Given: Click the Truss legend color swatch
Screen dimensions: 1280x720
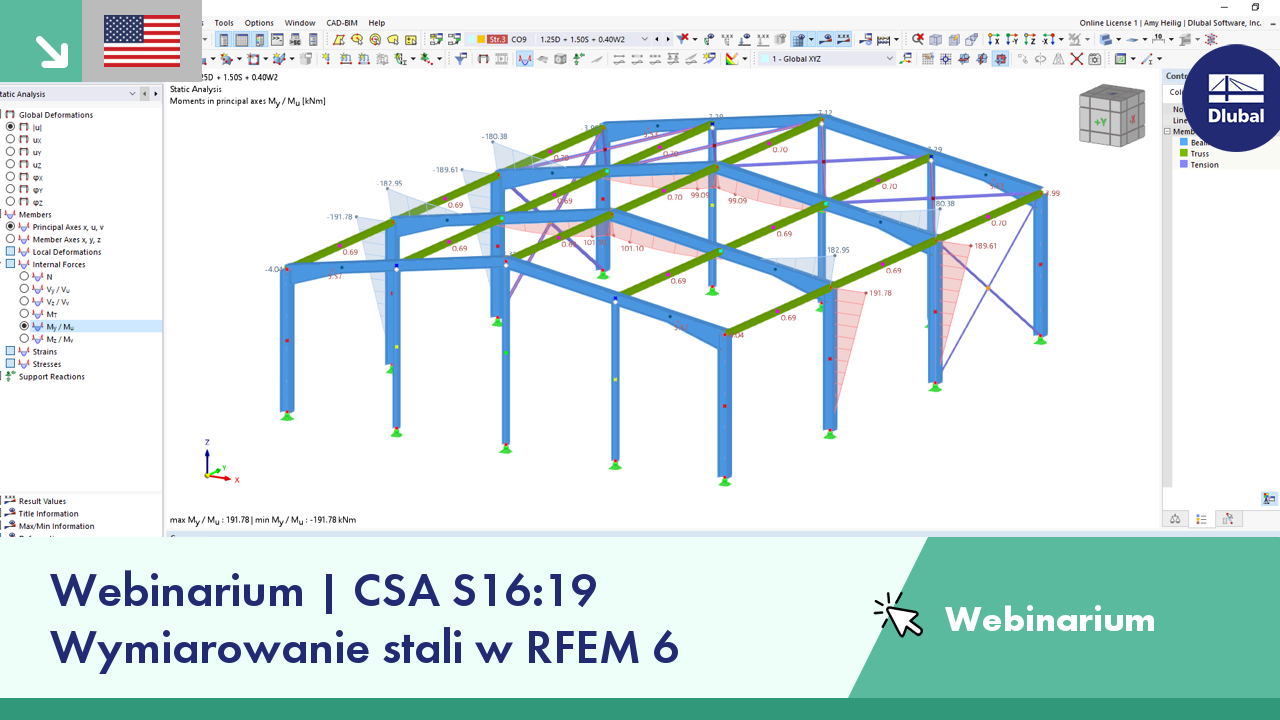Looking at the screenshot, I should click(x=1184, y=154).
